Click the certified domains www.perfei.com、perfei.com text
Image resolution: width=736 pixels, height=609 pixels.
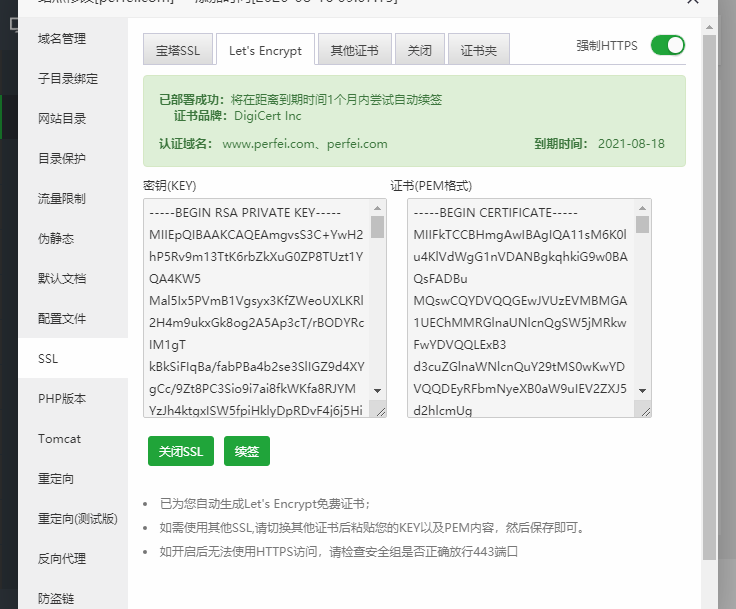click(305, 144)
